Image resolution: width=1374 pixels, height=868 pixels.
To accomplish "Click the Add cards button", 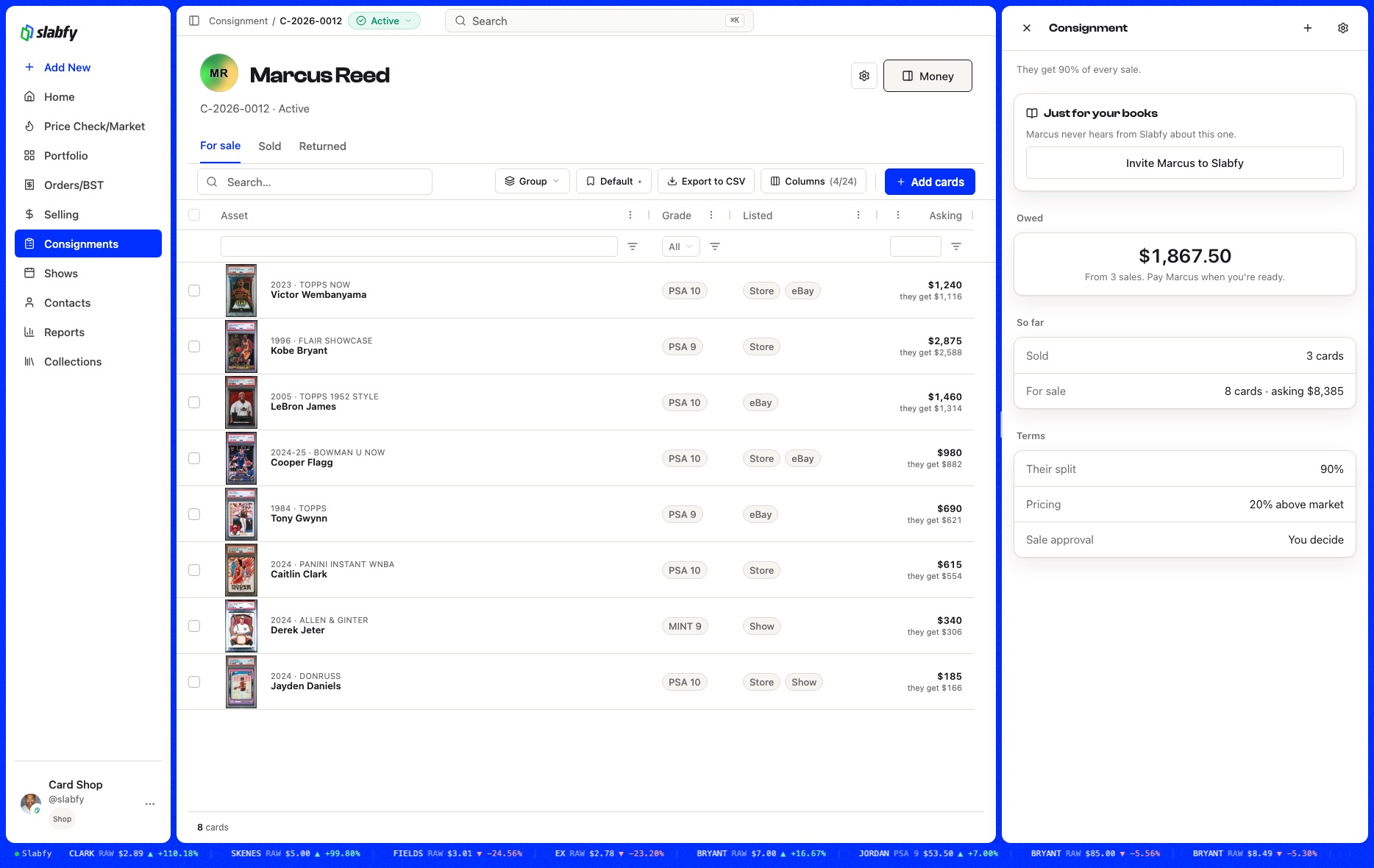I will click(930, 182).
